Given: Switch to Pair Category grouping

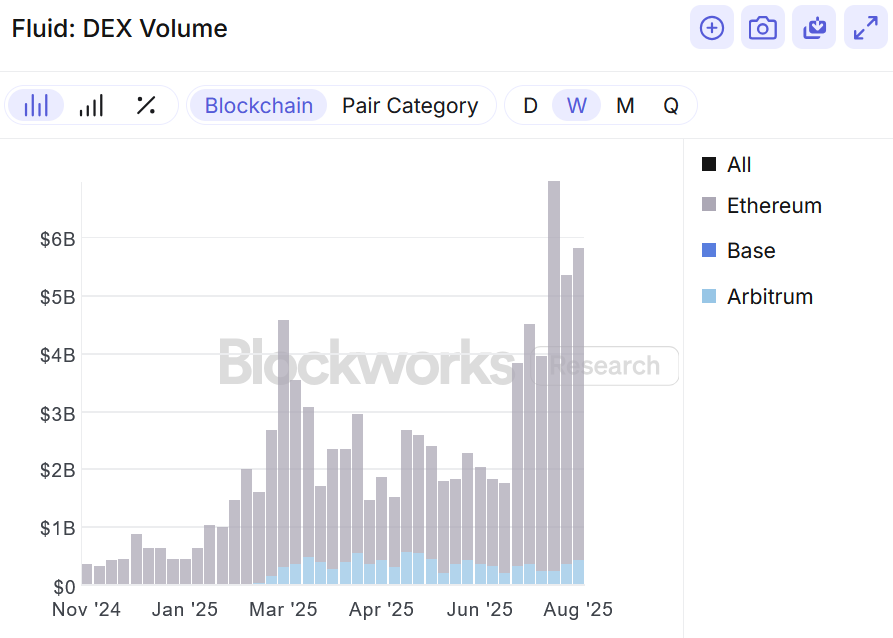Looking at the screenshot, I should [410, 105].
